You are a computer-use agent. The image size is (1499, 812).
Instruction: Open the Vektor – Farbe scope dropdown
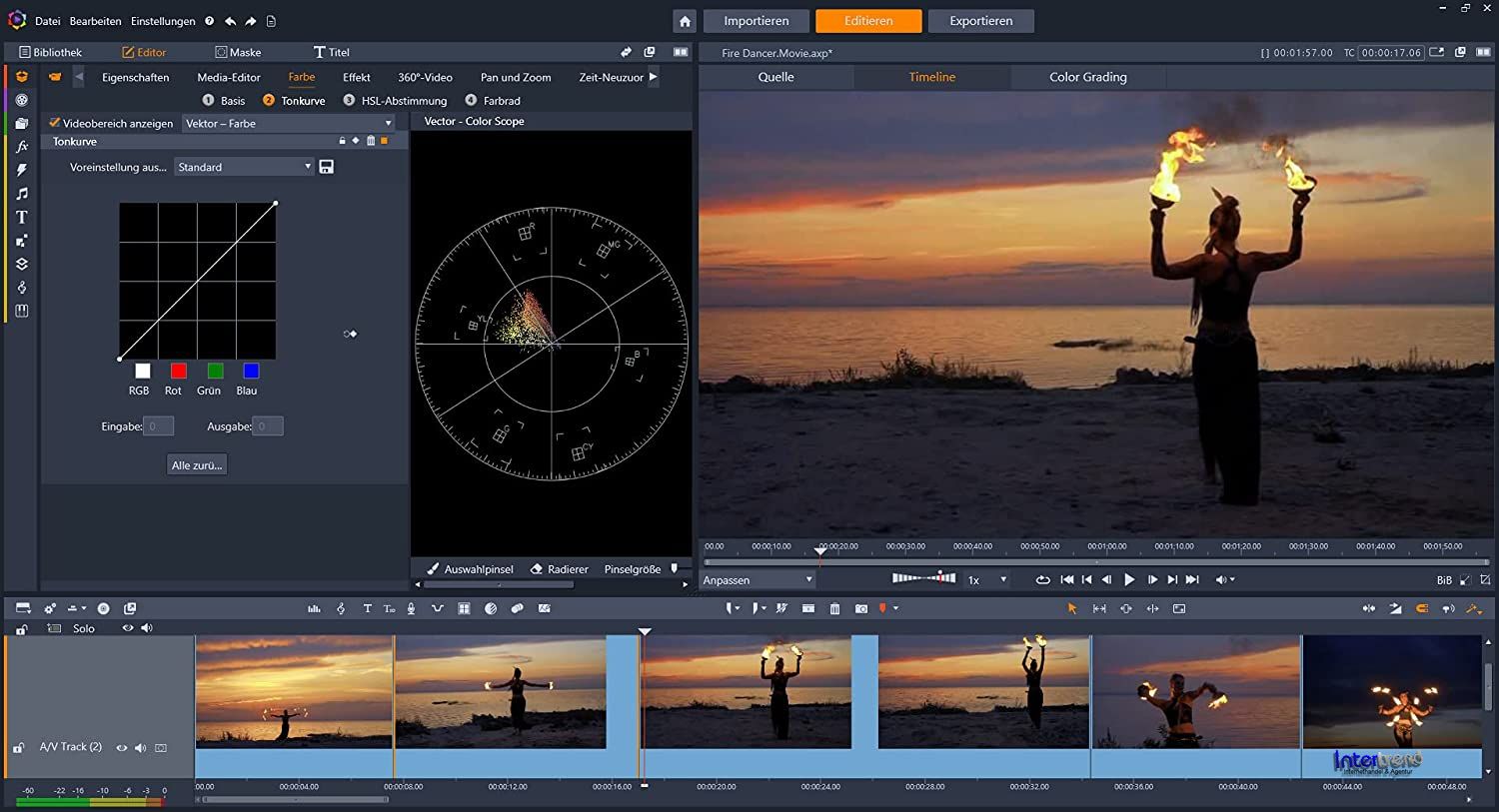pyautogui.click(x=288, y=124)
